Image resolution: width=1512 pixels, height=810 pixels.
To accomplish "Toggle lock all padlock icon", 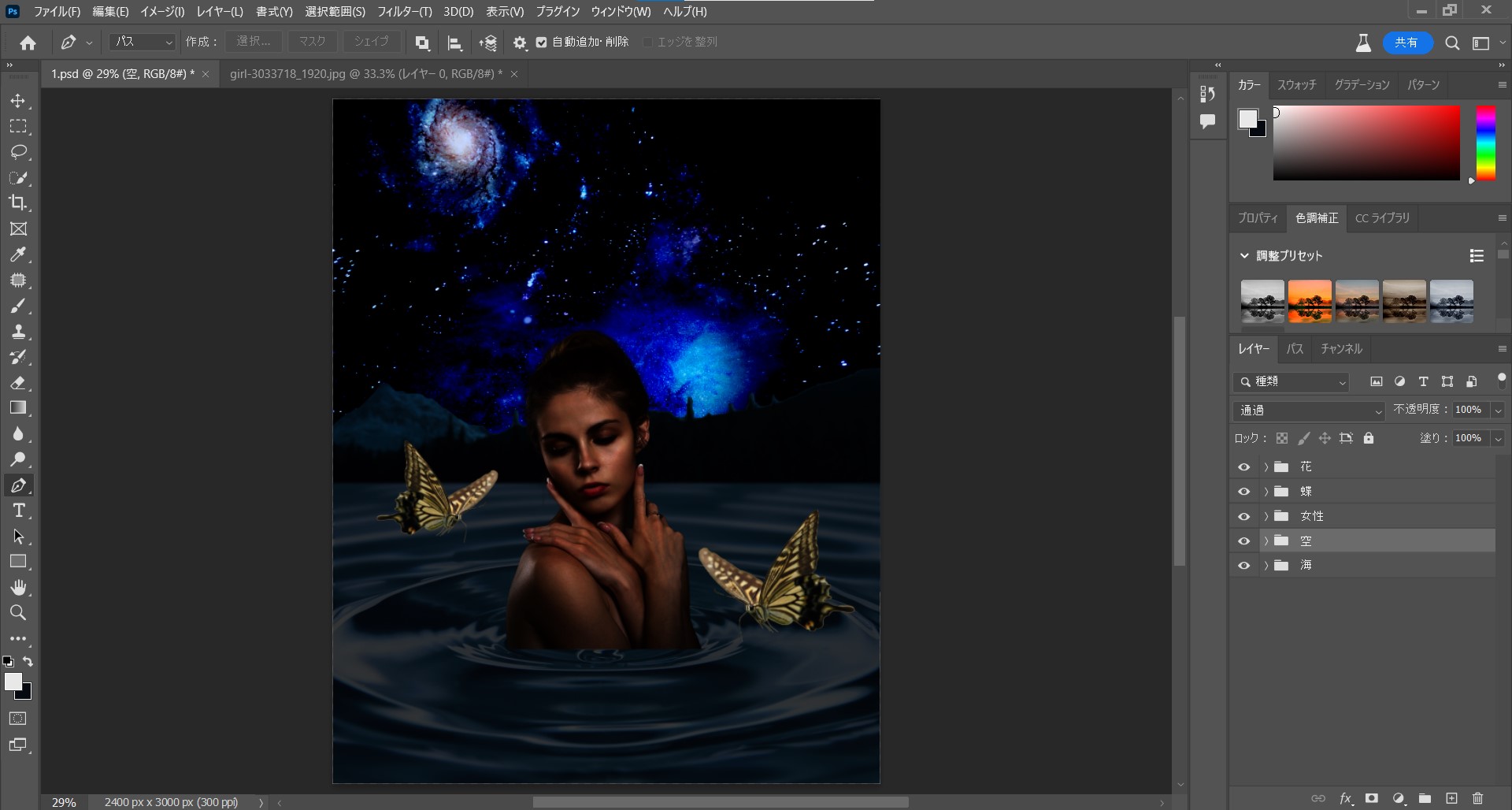I will (1369, 438).
